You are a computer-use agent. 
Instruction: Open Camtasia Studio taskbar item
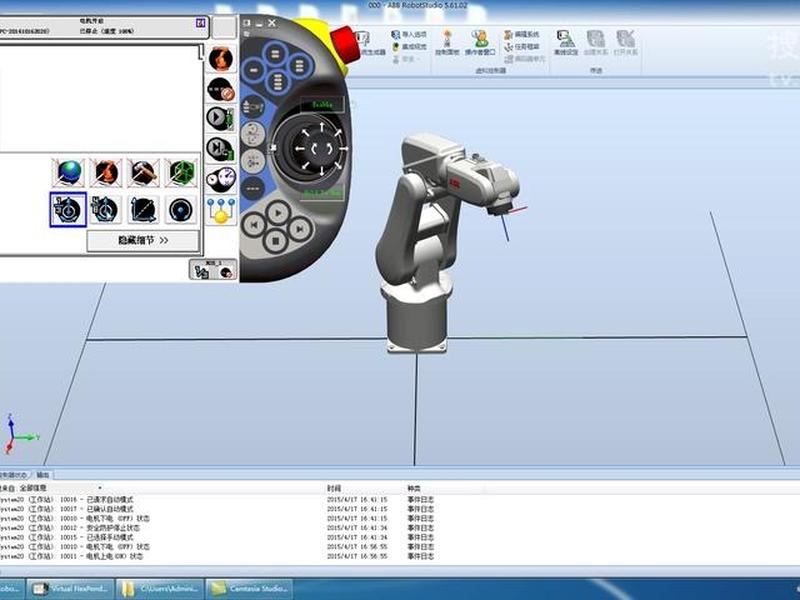coord(250,589)
